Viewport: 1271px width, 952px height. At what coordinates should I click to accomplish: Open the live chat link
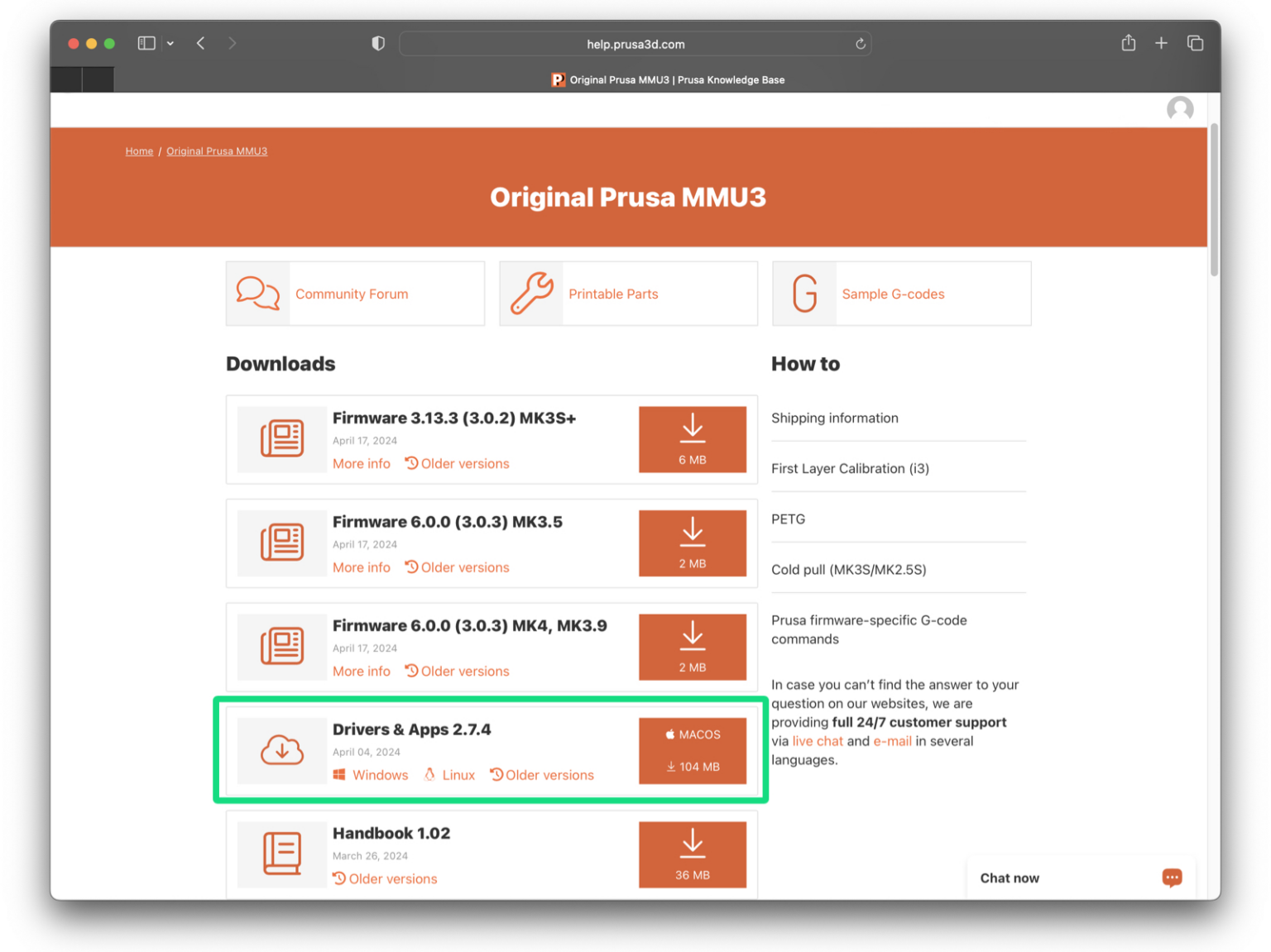pos(818,740)
